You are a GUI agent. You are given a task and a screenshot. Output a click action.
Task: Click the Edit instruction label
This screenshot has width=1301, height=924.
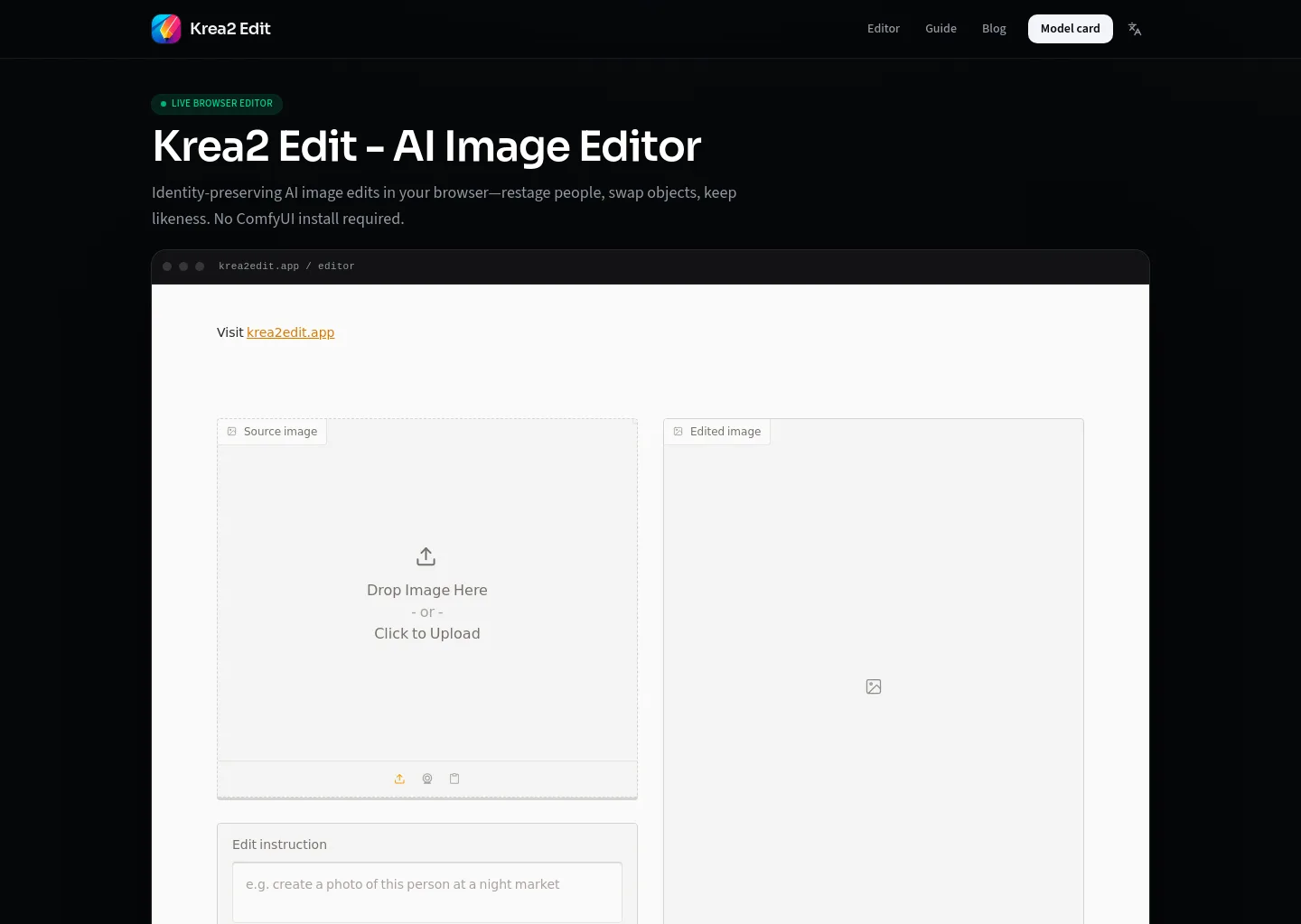point(279,845)
